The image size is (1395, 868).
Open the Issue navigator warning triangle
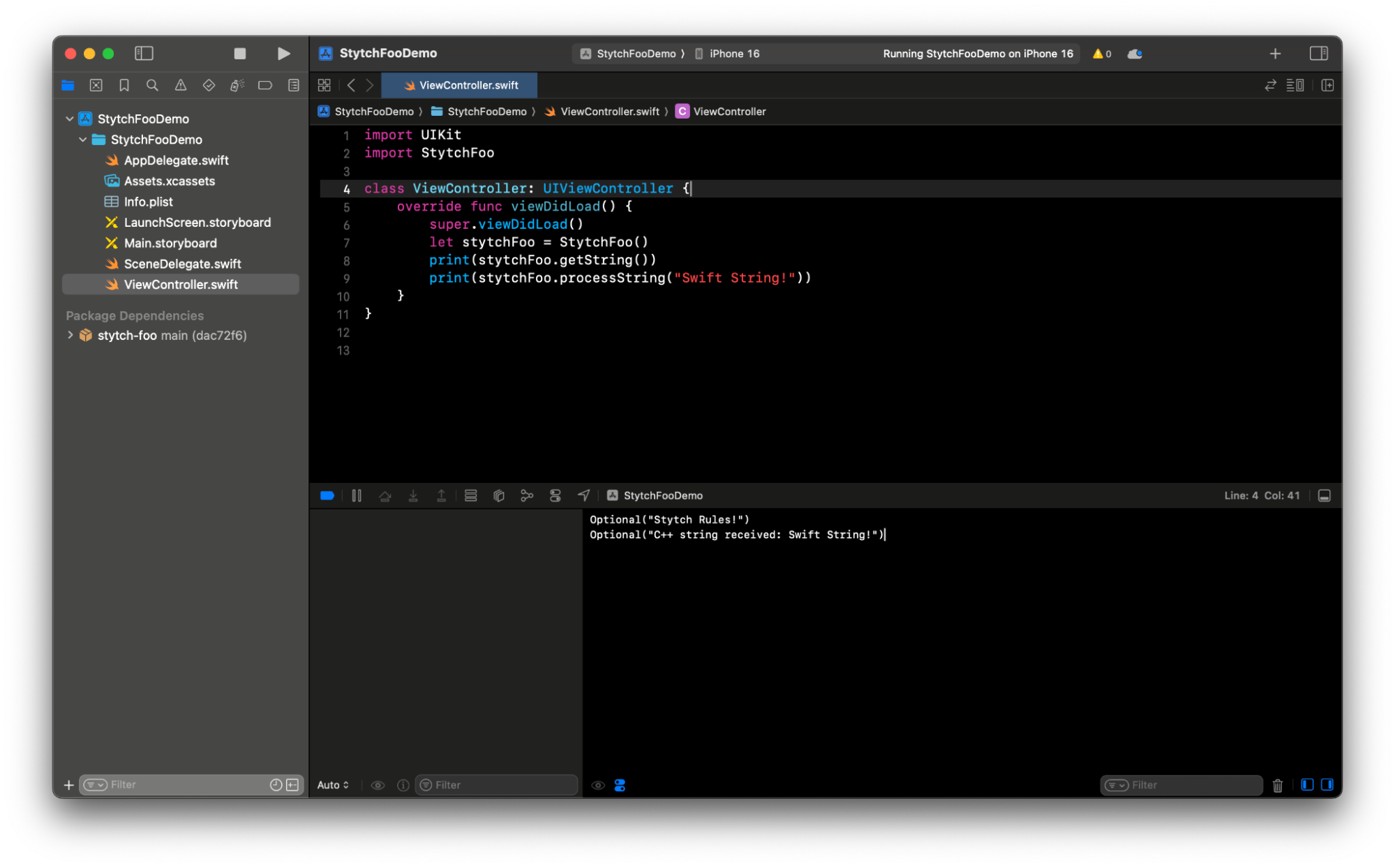coord(181,85)
